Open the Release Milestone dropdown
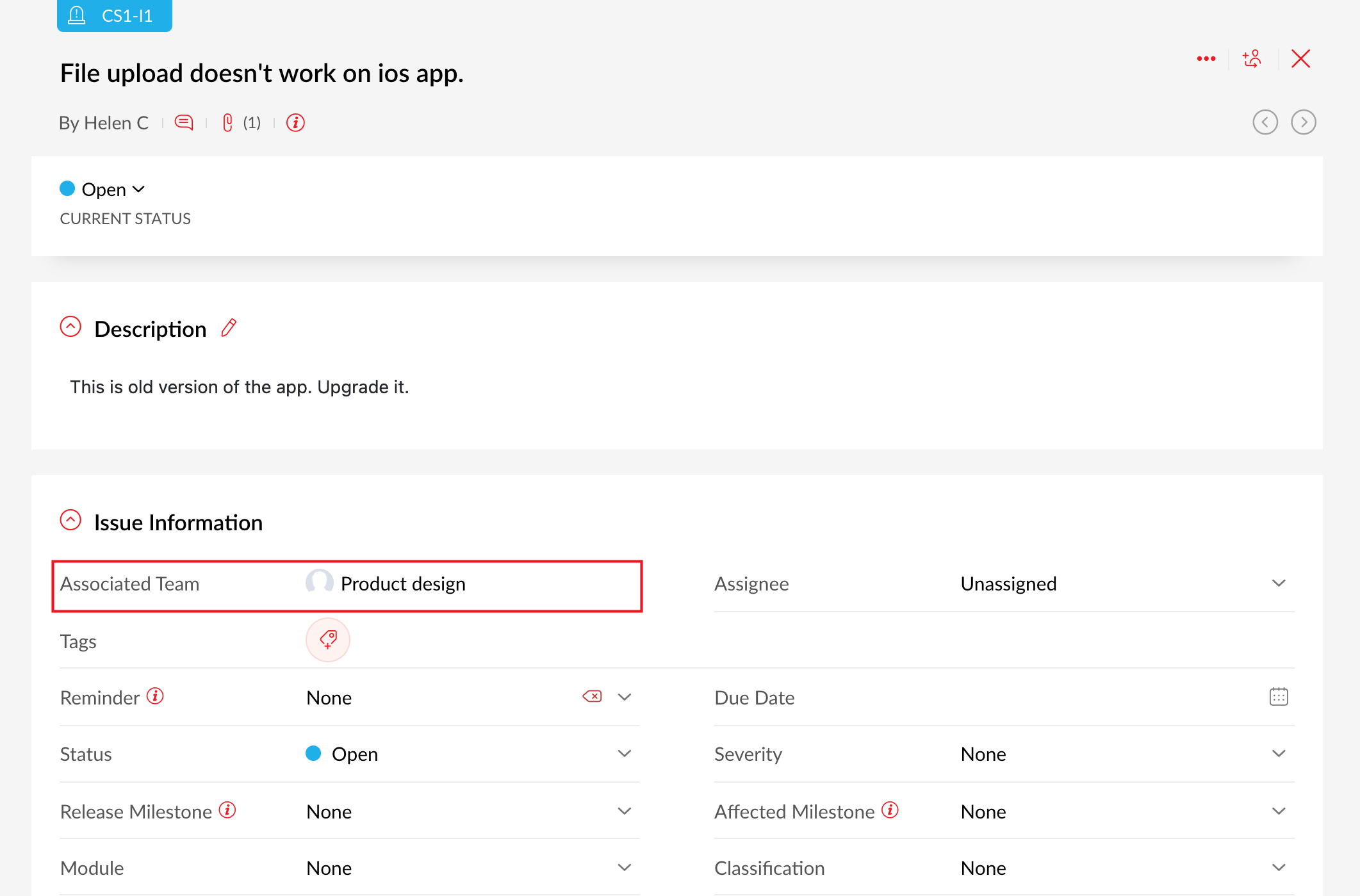This screenshot has height=896, width=1360. pos(624,811)
